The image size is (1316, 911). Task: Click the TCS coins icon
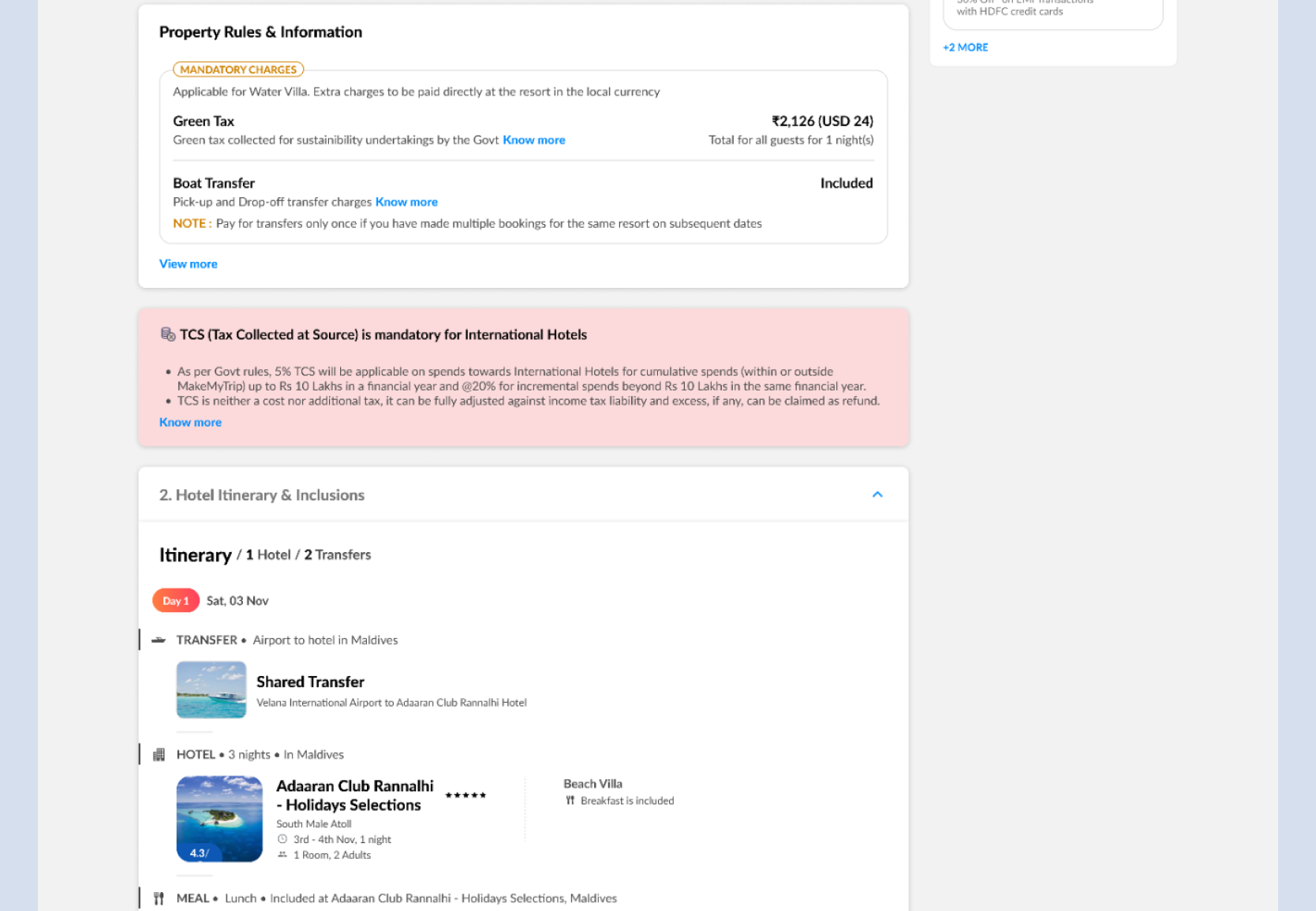[167, 334]
